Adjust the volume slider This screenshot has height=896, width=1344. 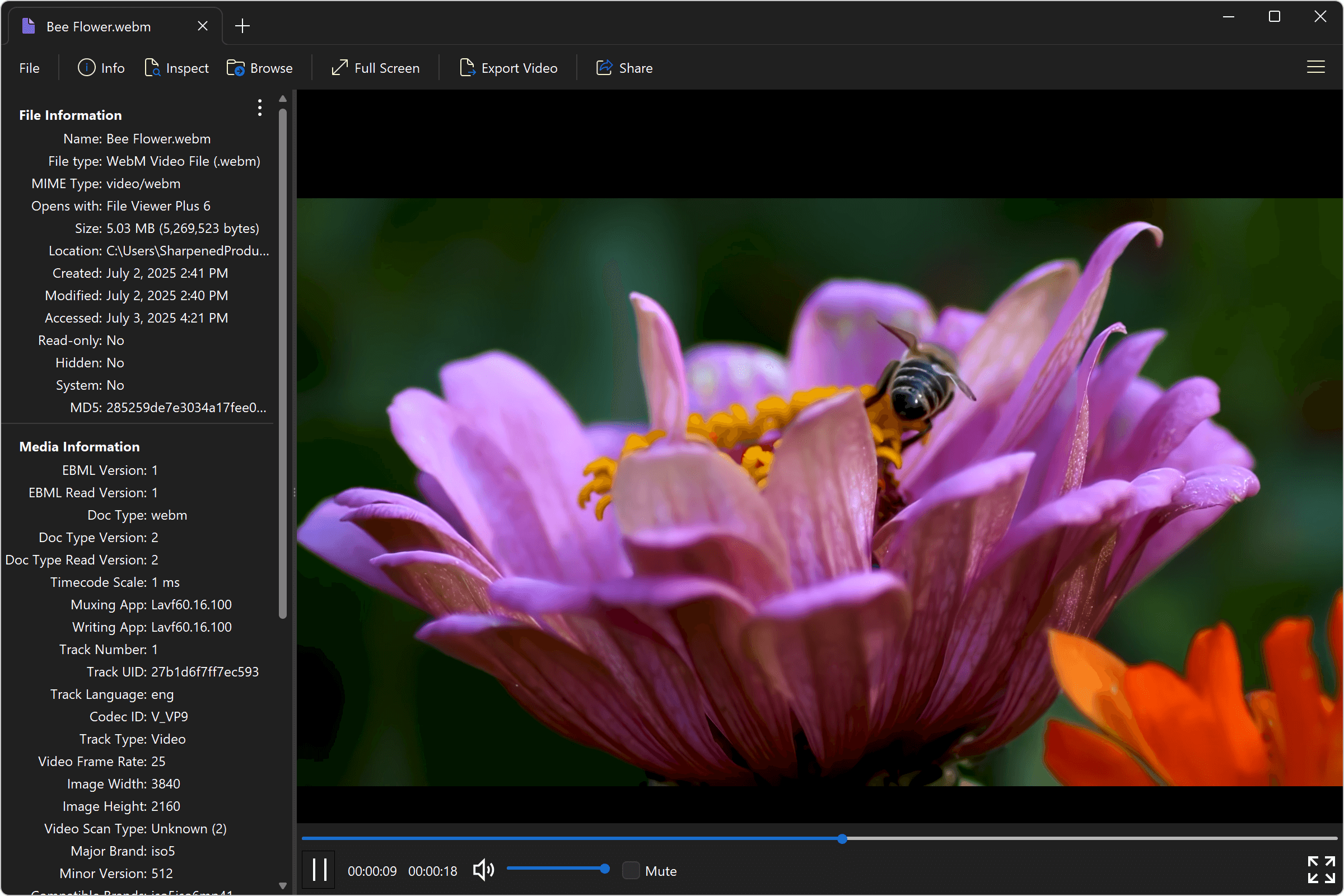558,869
